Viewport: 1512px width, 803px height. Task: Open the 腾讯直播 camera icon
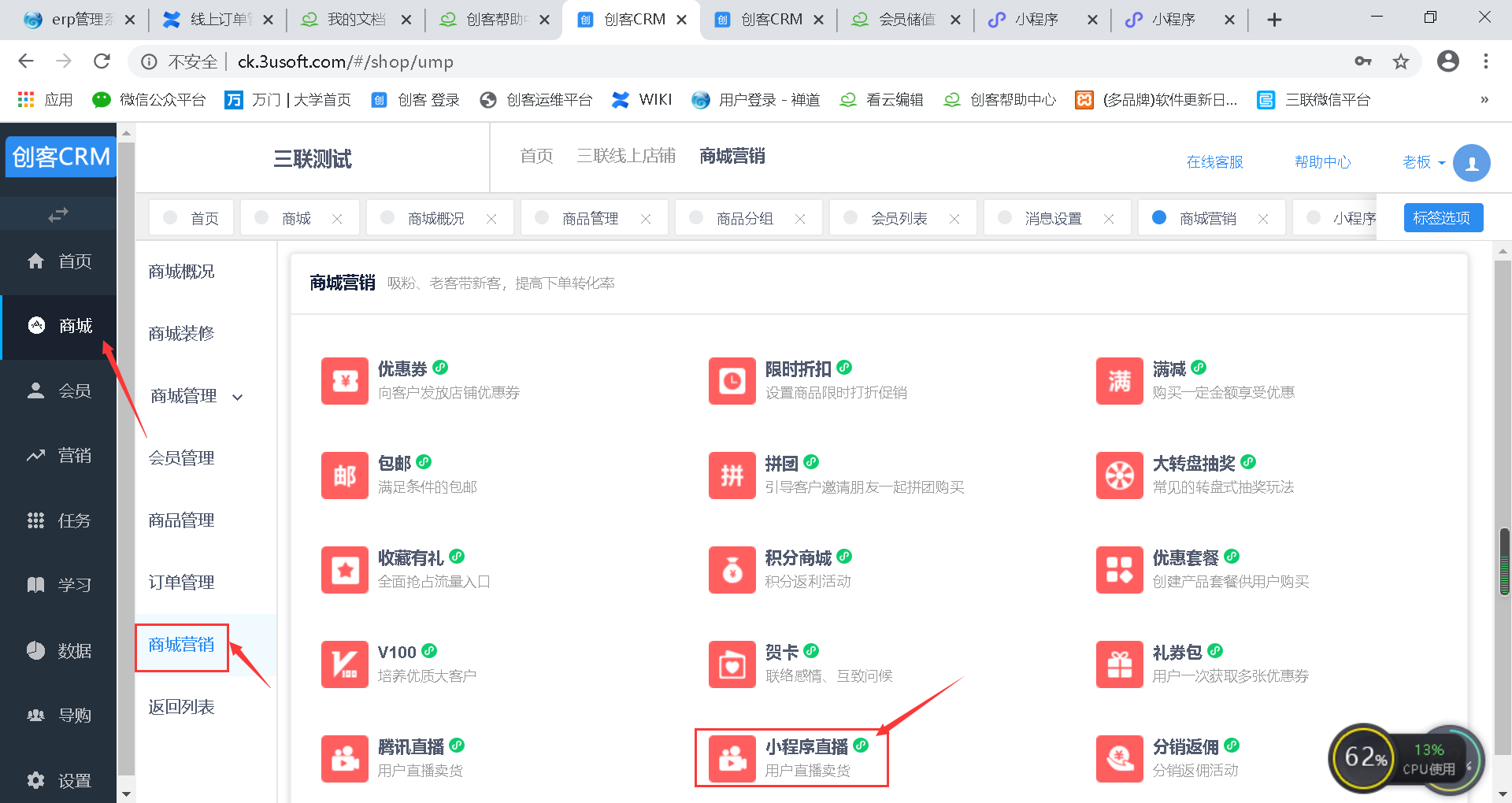coord(344,759)
